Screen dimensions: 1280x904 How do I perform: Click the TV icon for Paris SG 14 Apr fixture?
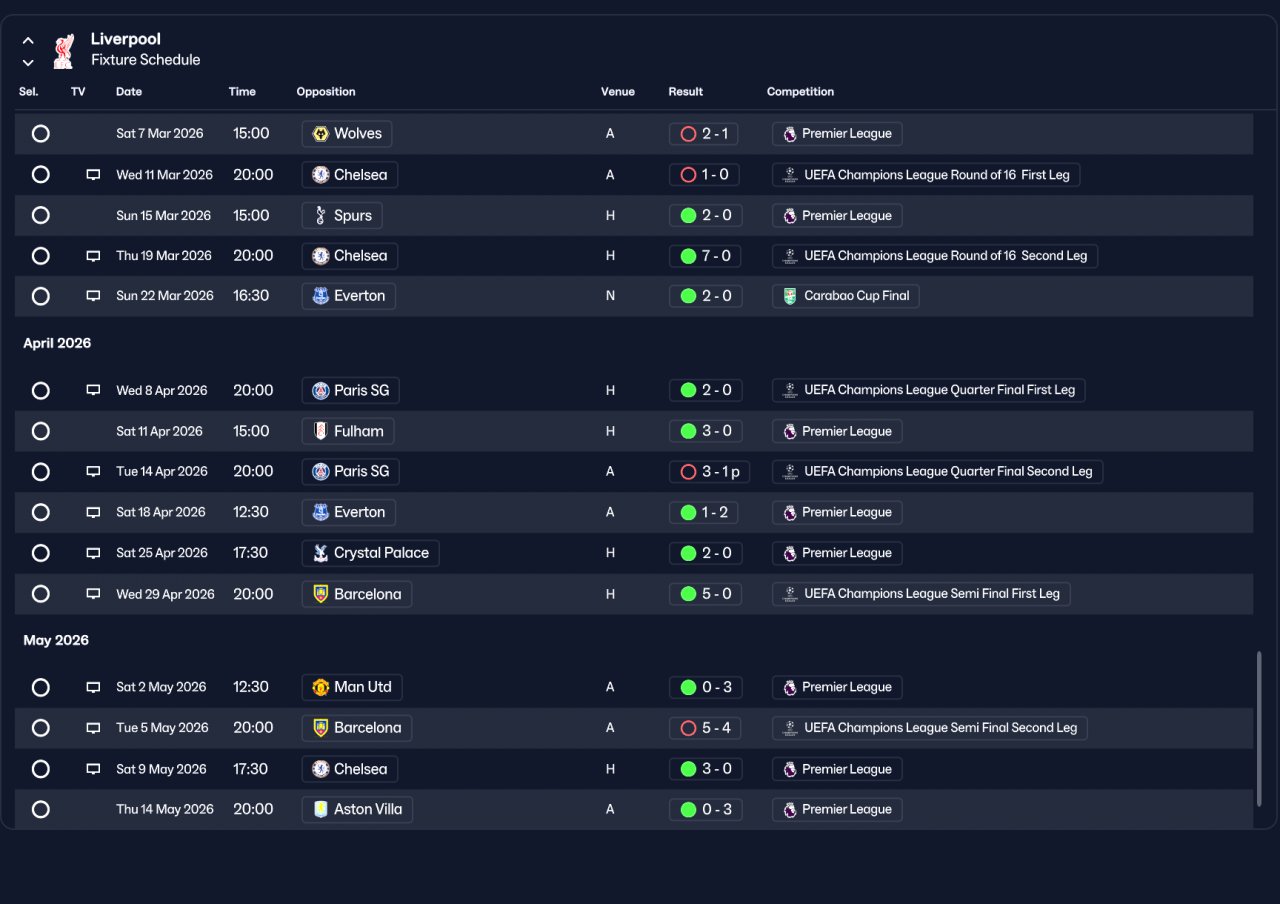[93, 472]
